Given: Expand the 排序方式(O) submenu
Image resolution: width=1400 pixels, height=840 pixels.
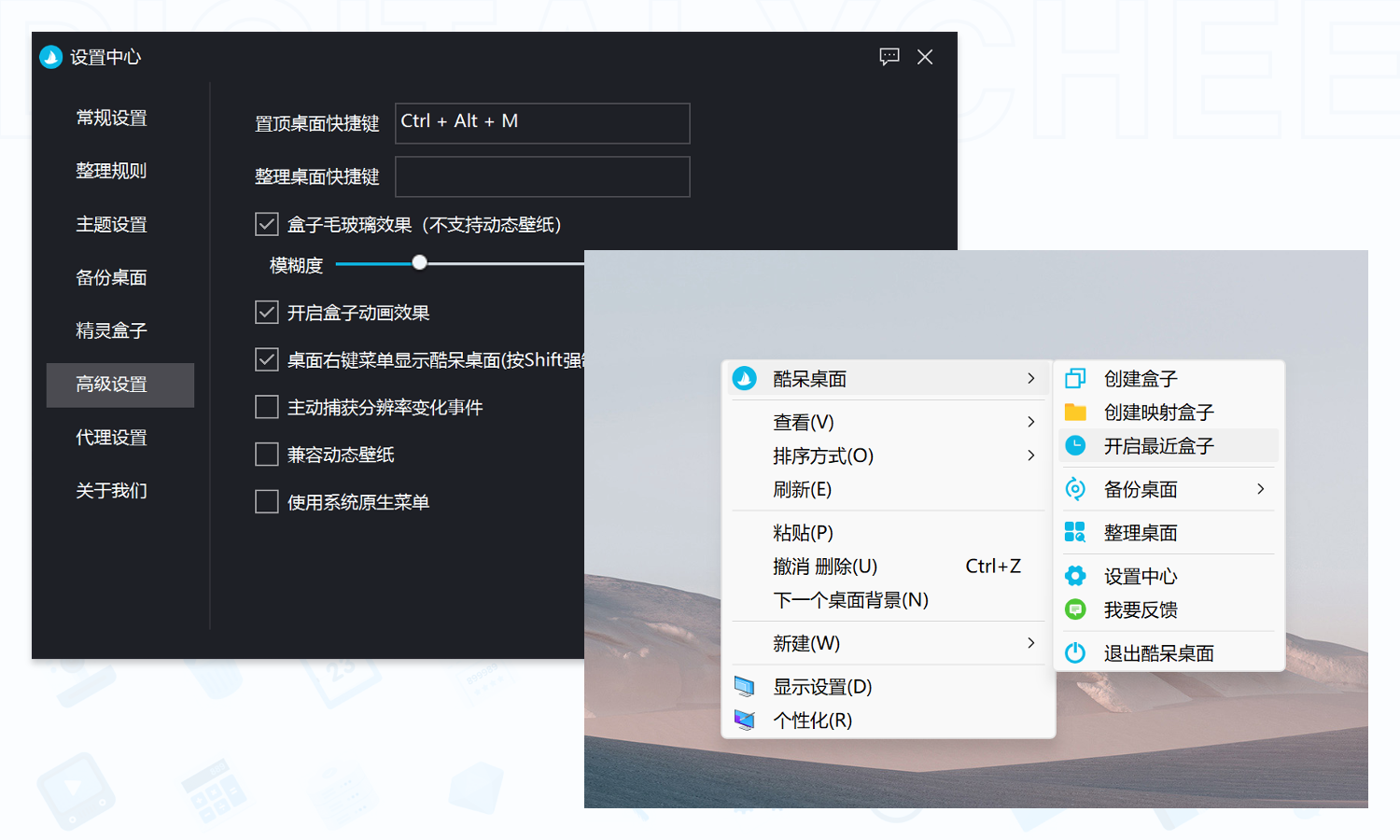Looking at the screenshot, I should [x=1030, y=455].
